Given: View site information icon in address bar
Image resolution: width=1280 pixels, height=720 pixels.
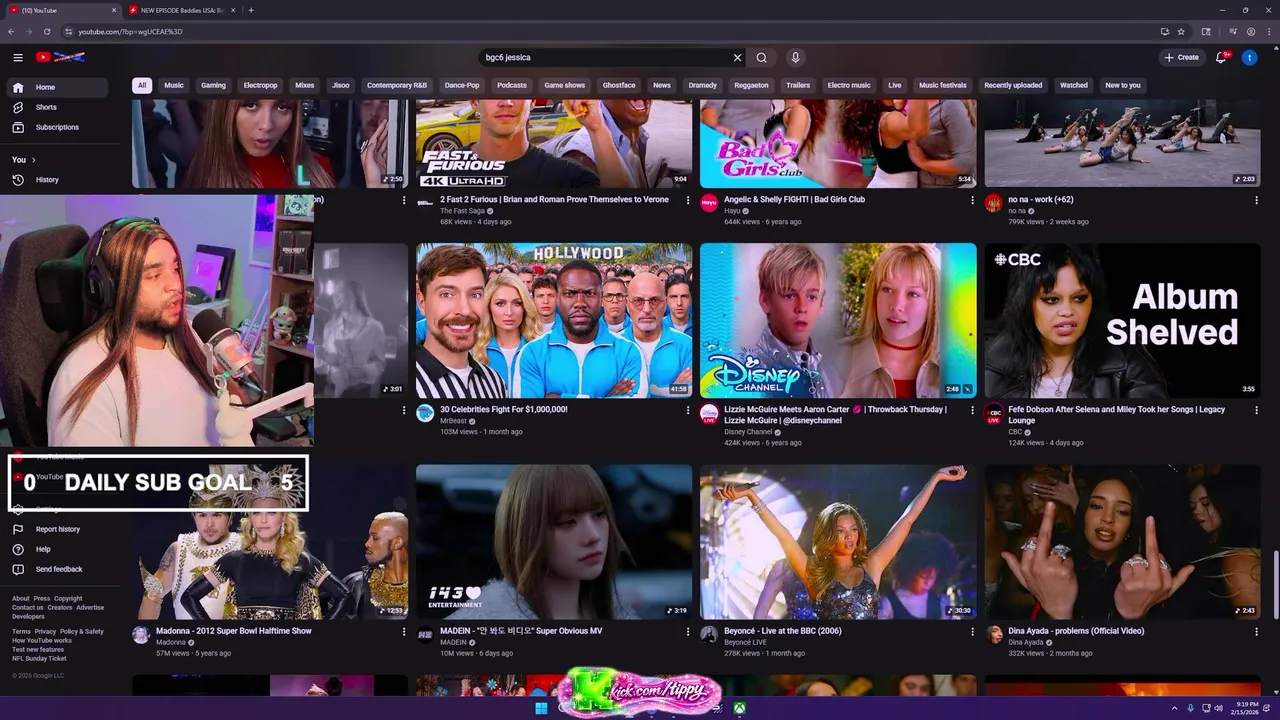Looking at the screenshot, I should (x=67, y=31).
